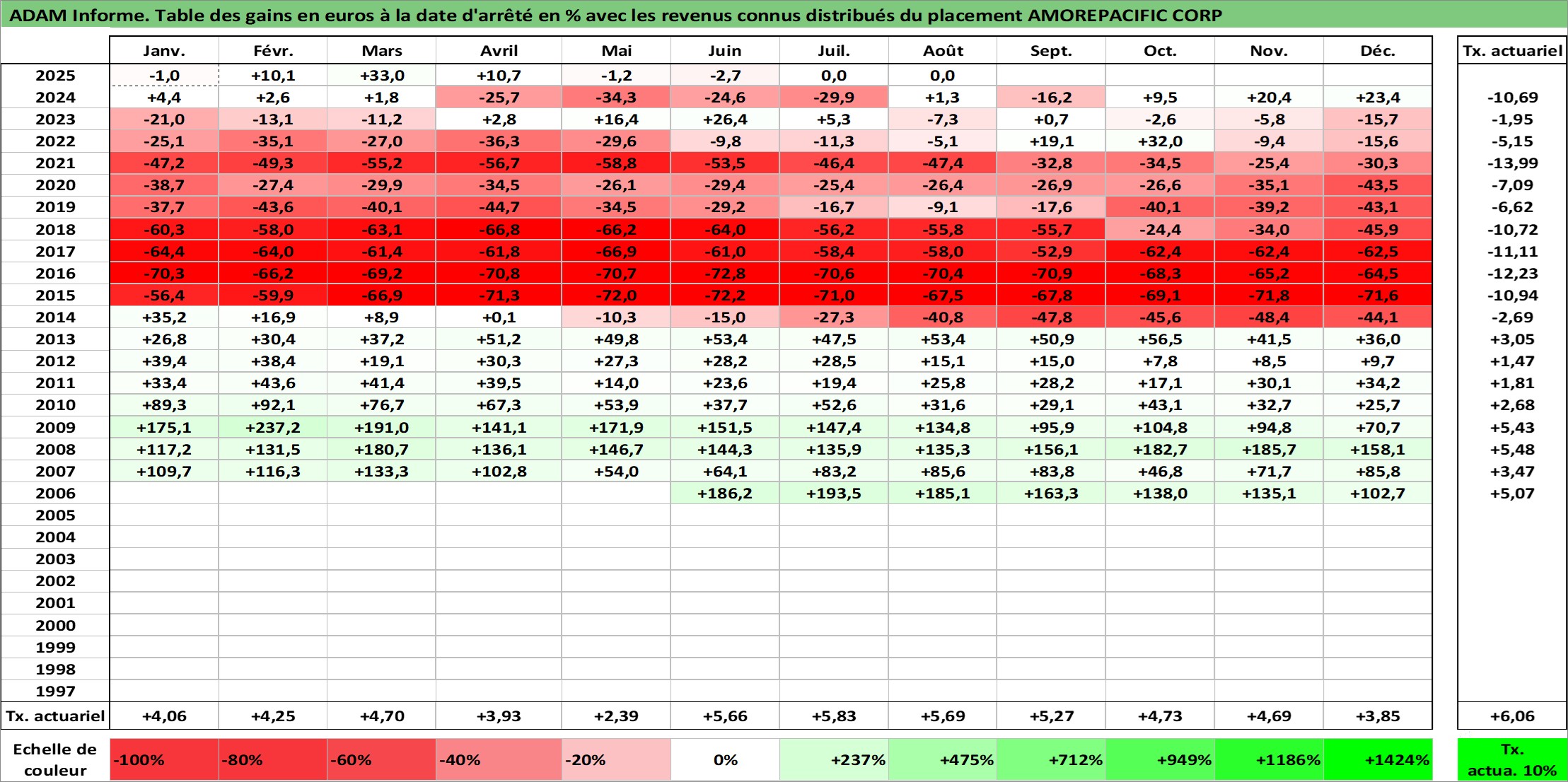Click the +39,4 cell in 2012
Image resolution: width=1568 pixels, height=782 pixels.
(x=164, y=361)
